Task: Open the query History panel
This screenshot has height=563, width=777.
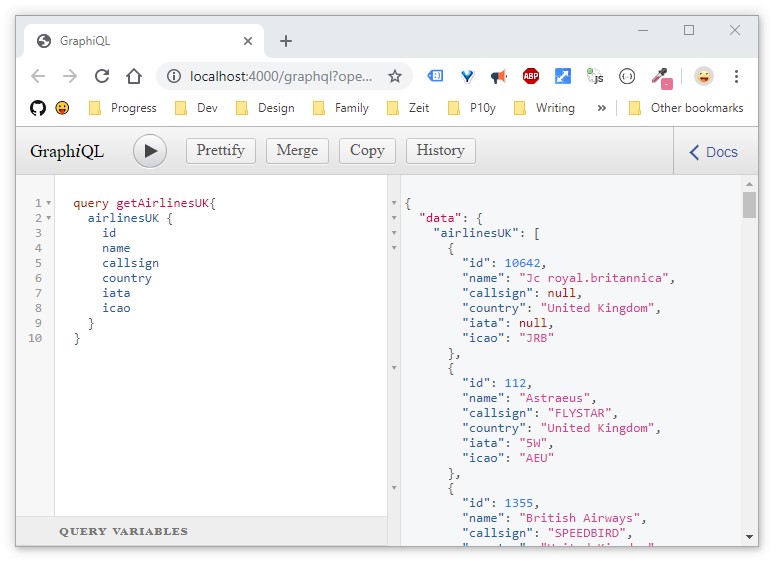Action: click(x=441, y=151)
